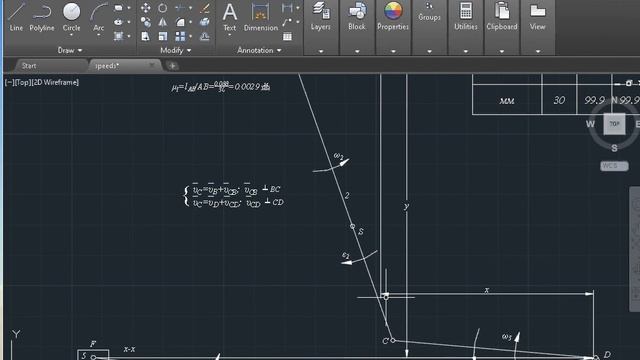Pick the Ellipse tool in Draw panel
The width and height of the screenshot is (640, 360).
tap(118, 22)
